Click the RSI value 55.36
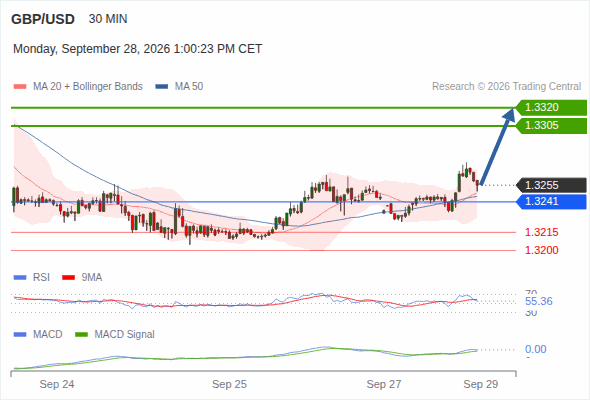This screenshot has height=400, width=590. coord(539,301)
